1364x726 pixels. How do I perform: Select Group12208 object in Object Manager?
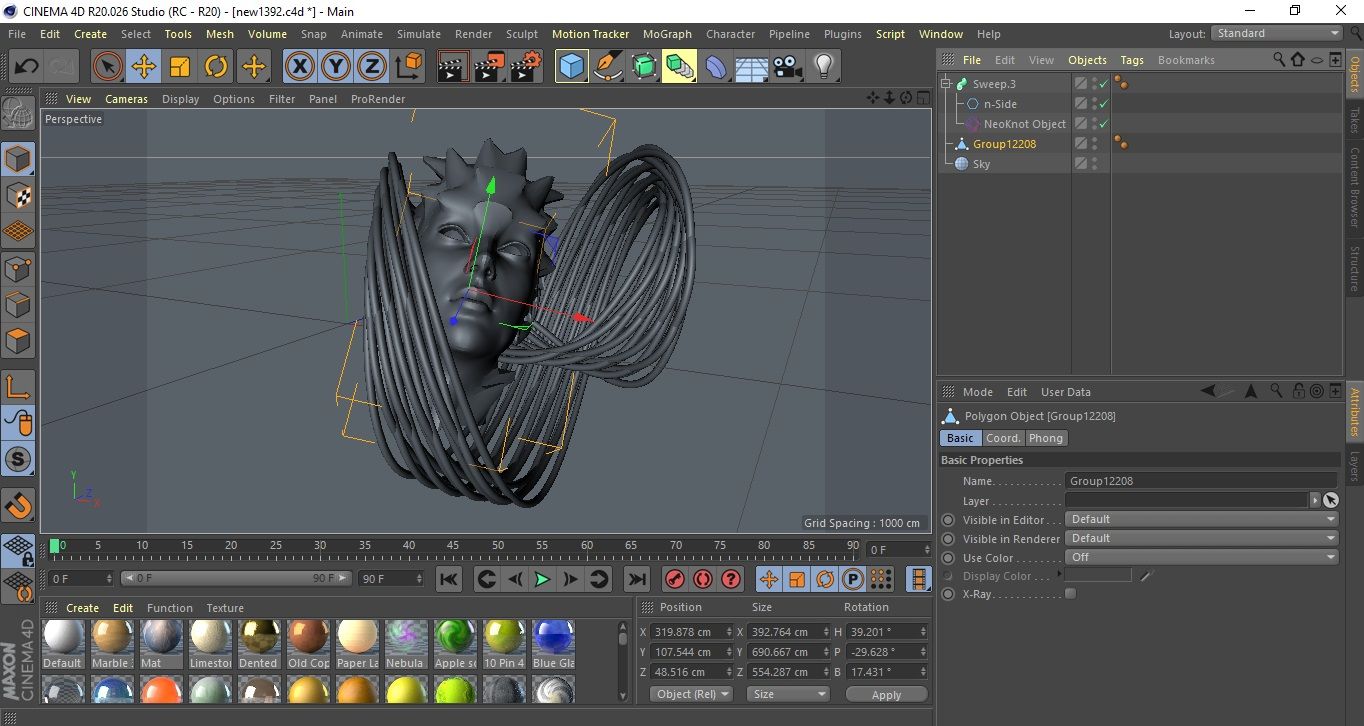(1004, 144)
